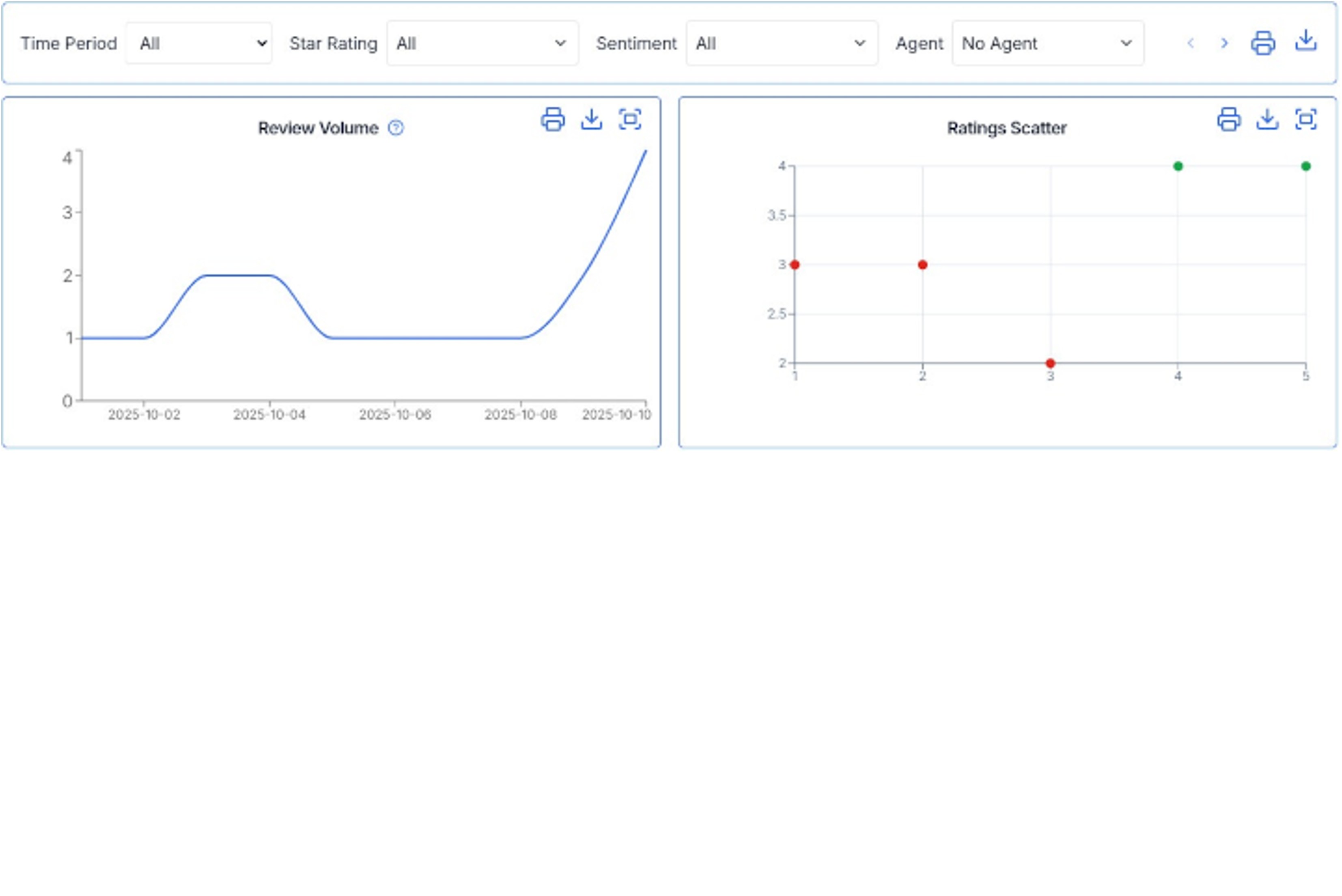Click the download icon in top filter bar
Viewport: 1342px width, 896px height.
1305,41
